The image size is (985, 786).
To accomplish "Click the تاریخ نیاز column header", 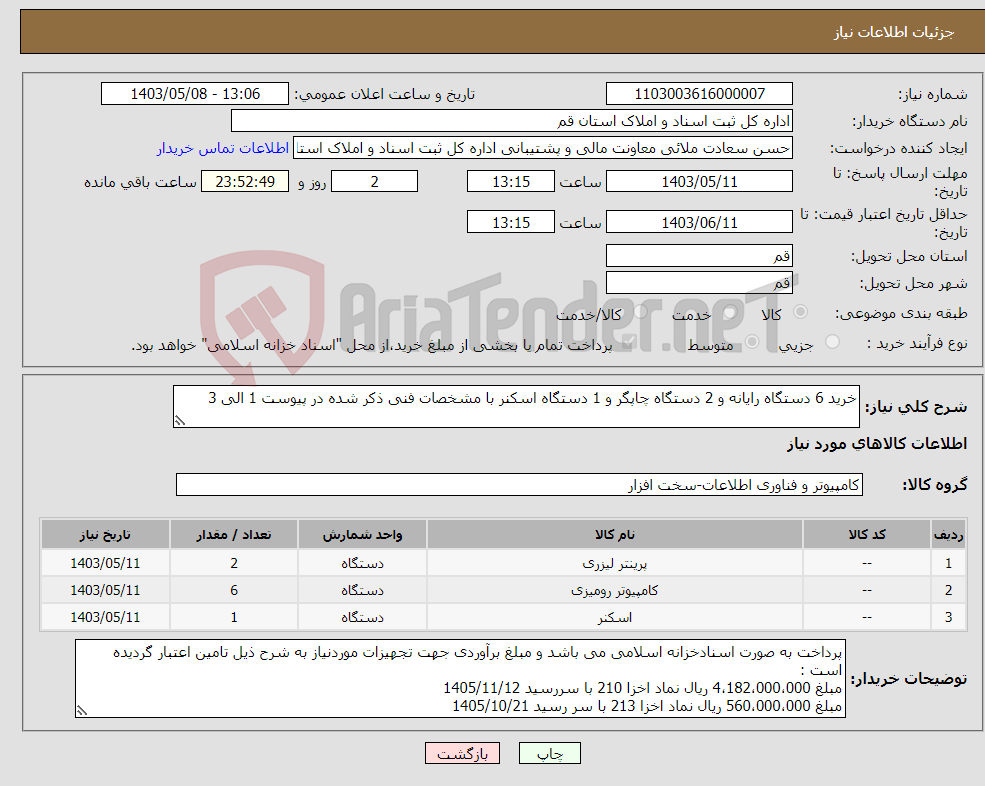I will (x=105, y=535).
